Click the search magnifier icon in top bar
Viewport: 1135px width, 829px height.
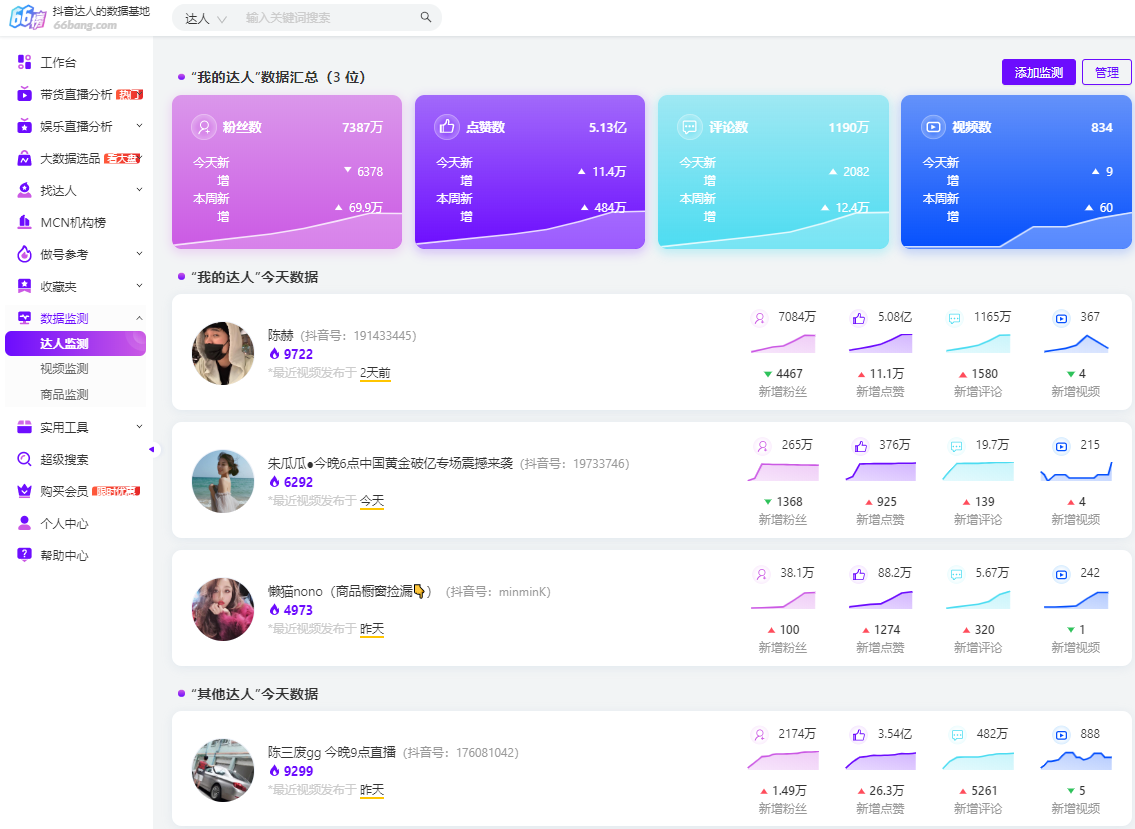[x=426, y=18]
